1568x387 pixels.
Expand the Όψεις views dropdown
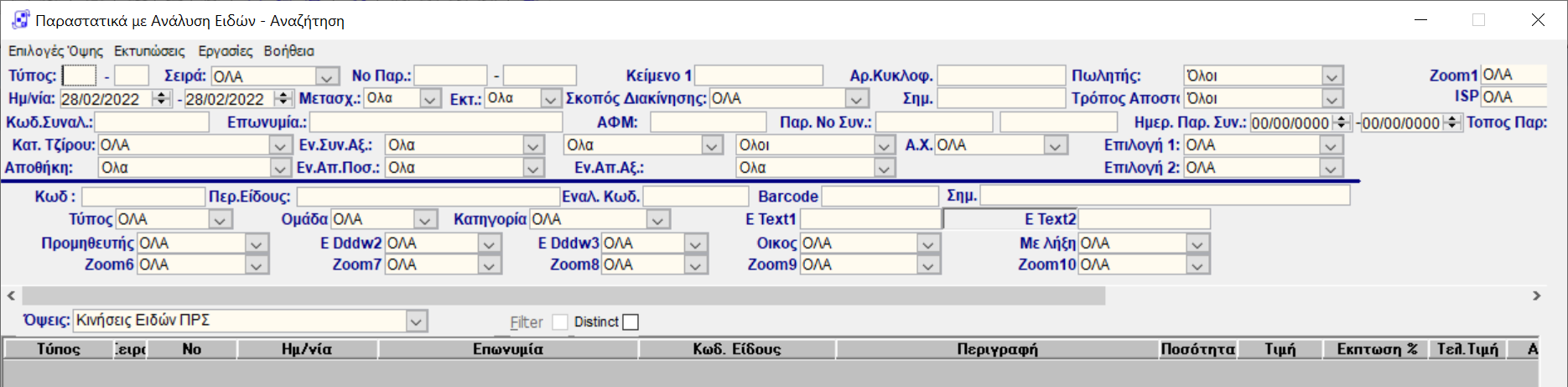pos(417,322)
